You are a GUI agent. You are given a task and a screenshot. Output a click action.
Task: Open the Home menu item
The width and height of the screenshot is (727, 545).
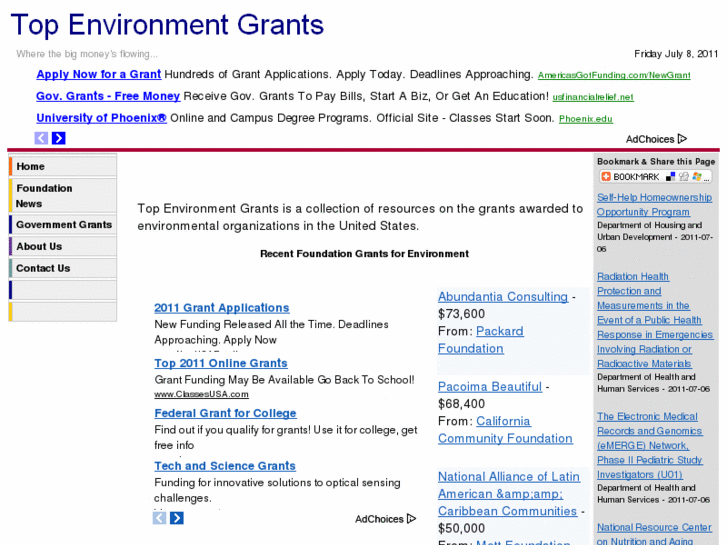[63, 166]
